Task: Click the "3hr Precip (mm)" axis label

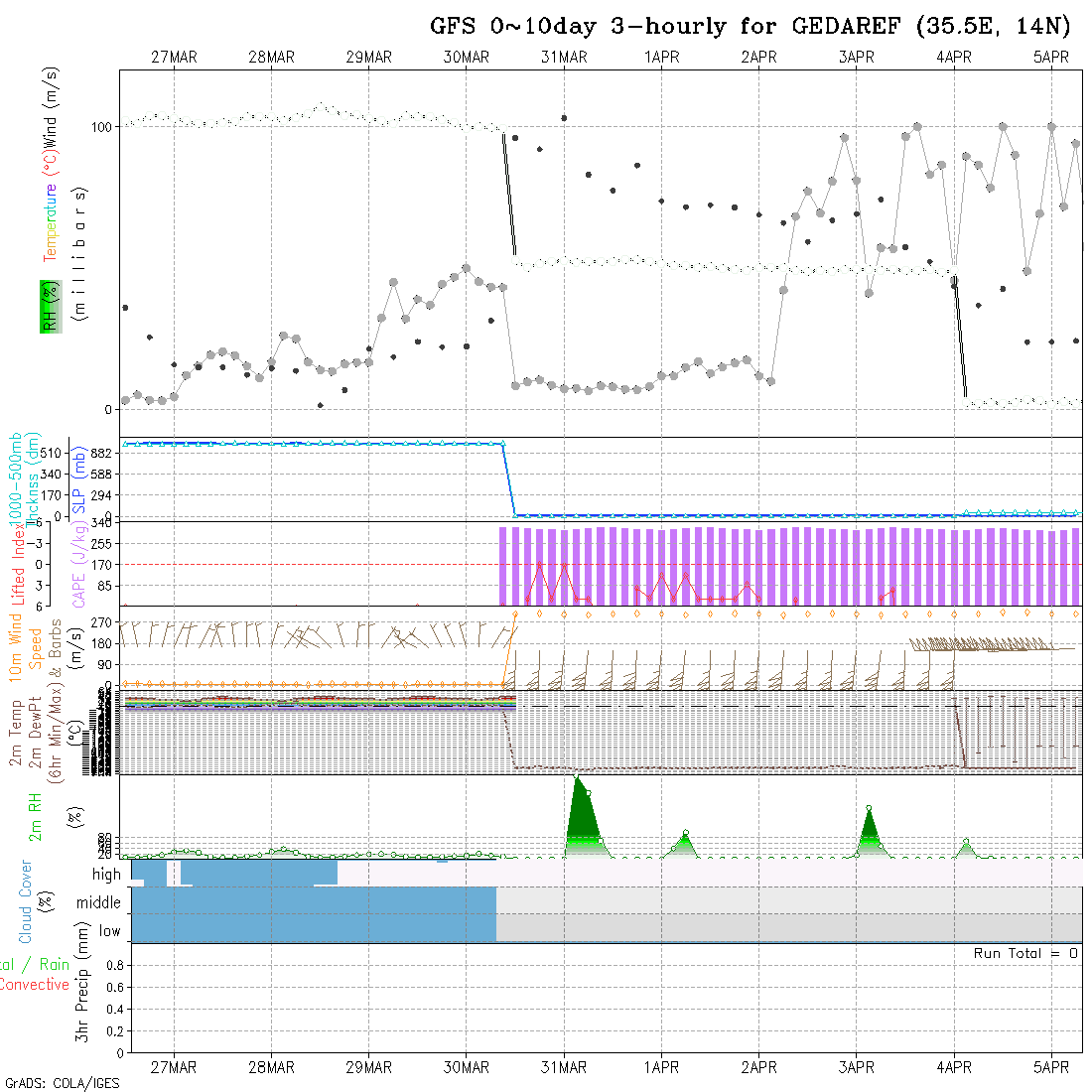Action: [81, 982]
